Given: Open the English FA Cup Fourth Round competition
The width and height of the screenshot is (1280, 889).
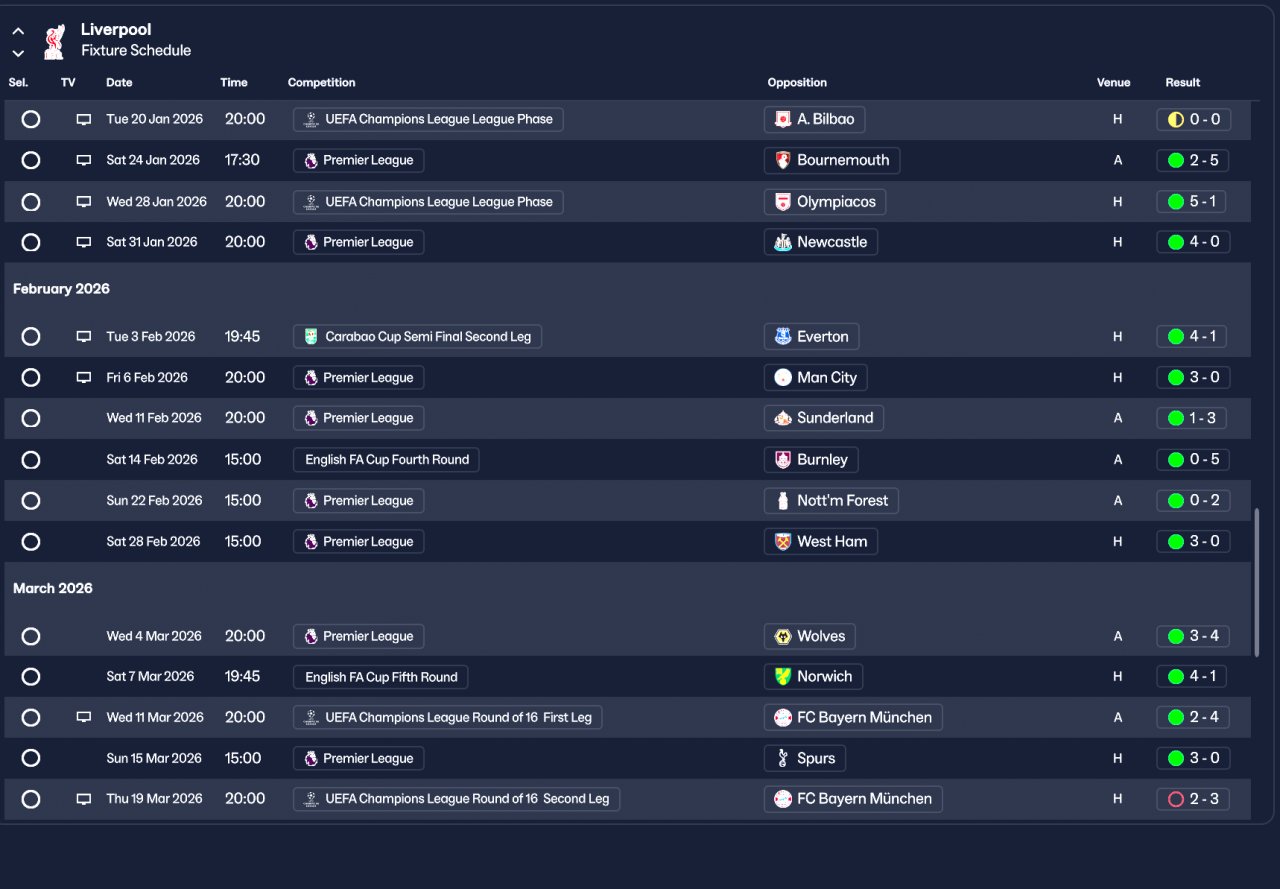Looking at the screenshot, I should (x=387, y=460).
